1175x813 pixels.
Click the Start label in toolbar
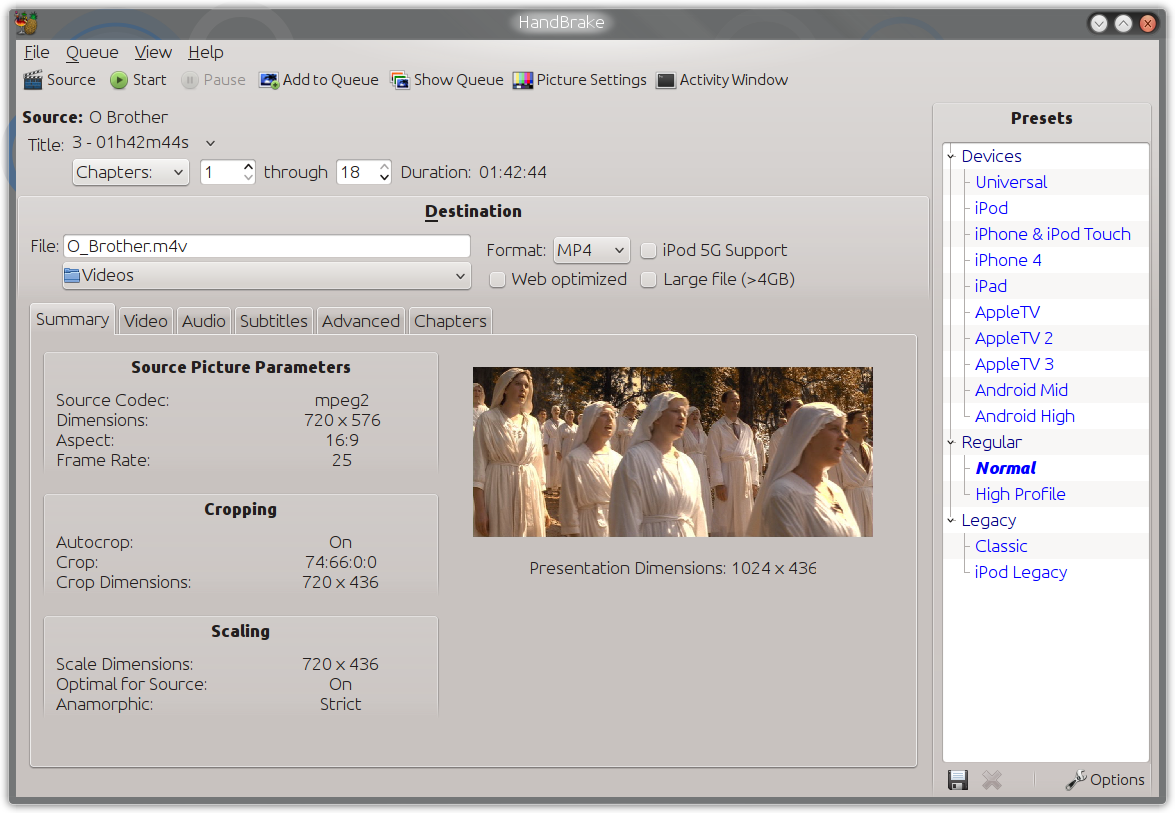tap(150, 80)
